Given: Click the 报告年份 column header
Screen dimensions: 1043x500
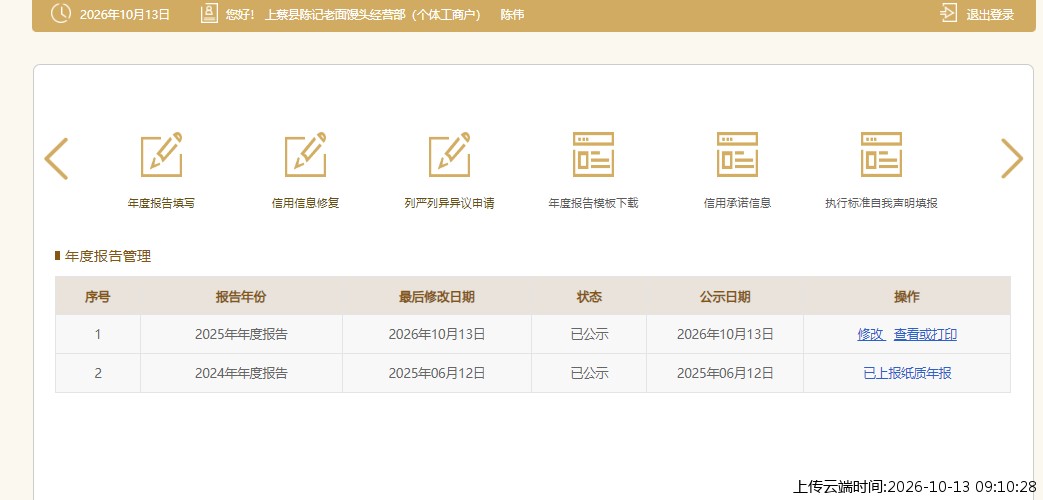Looking at the screenshot, I should (x=241, y=297).
